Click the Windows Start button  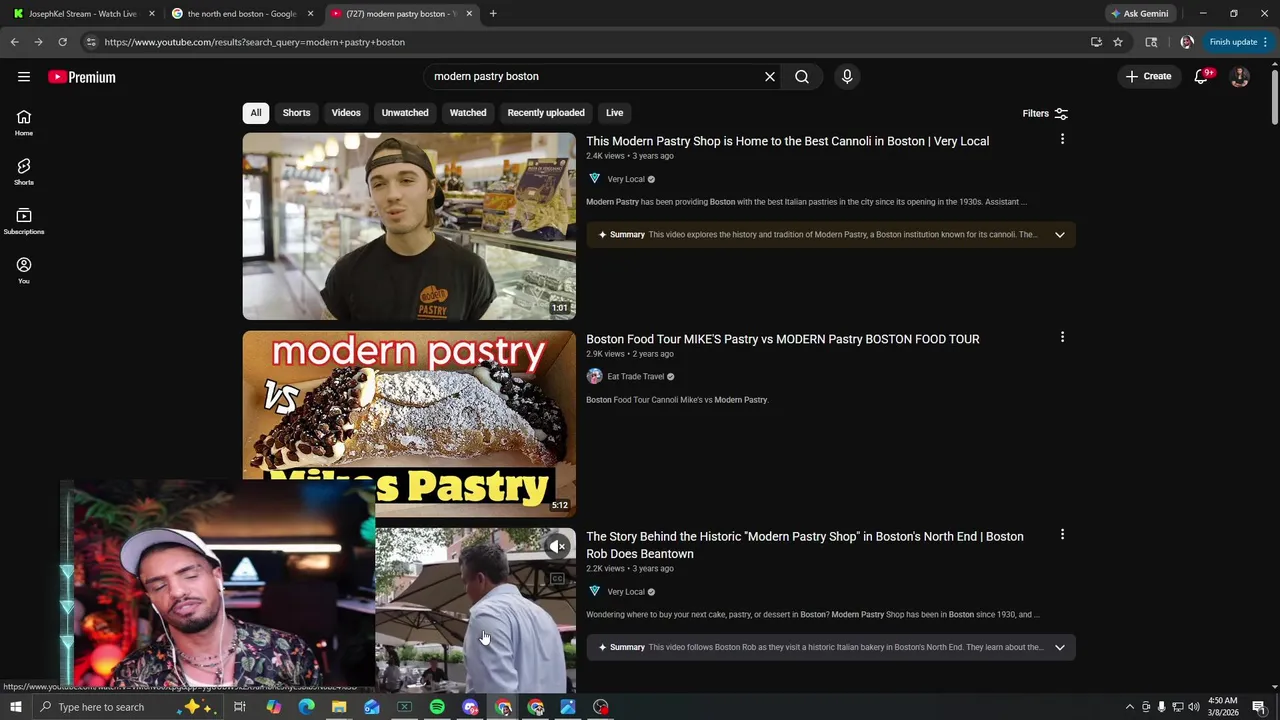tap(16, 707)
